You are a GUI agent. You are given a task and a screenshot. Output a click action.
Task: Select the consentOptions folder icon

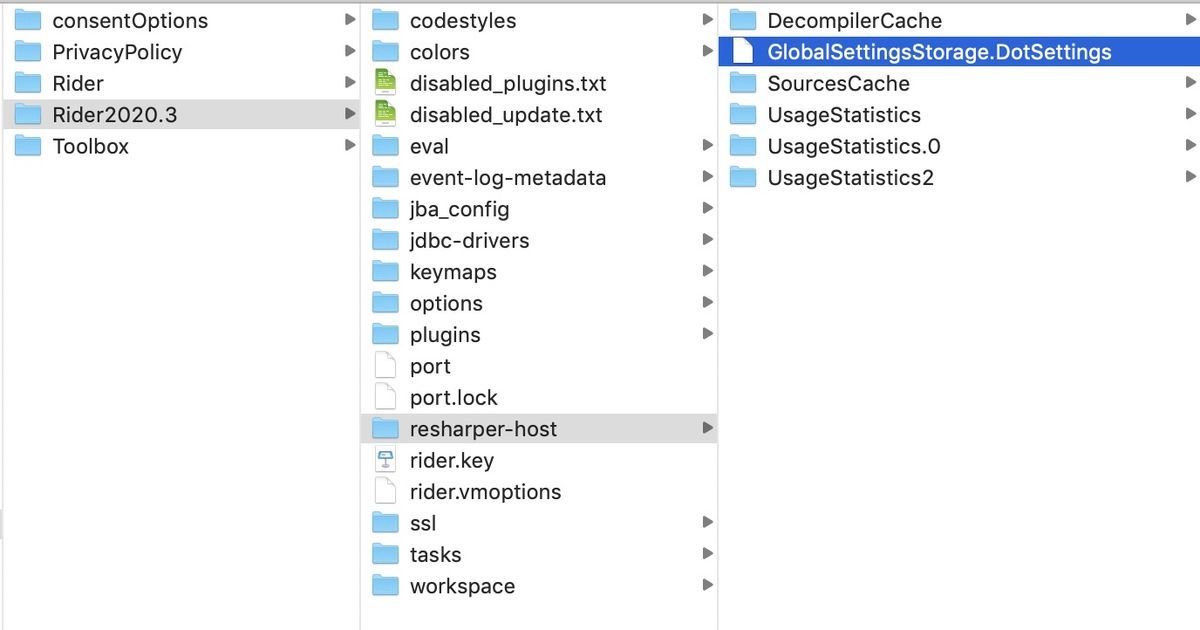(27, 20)
